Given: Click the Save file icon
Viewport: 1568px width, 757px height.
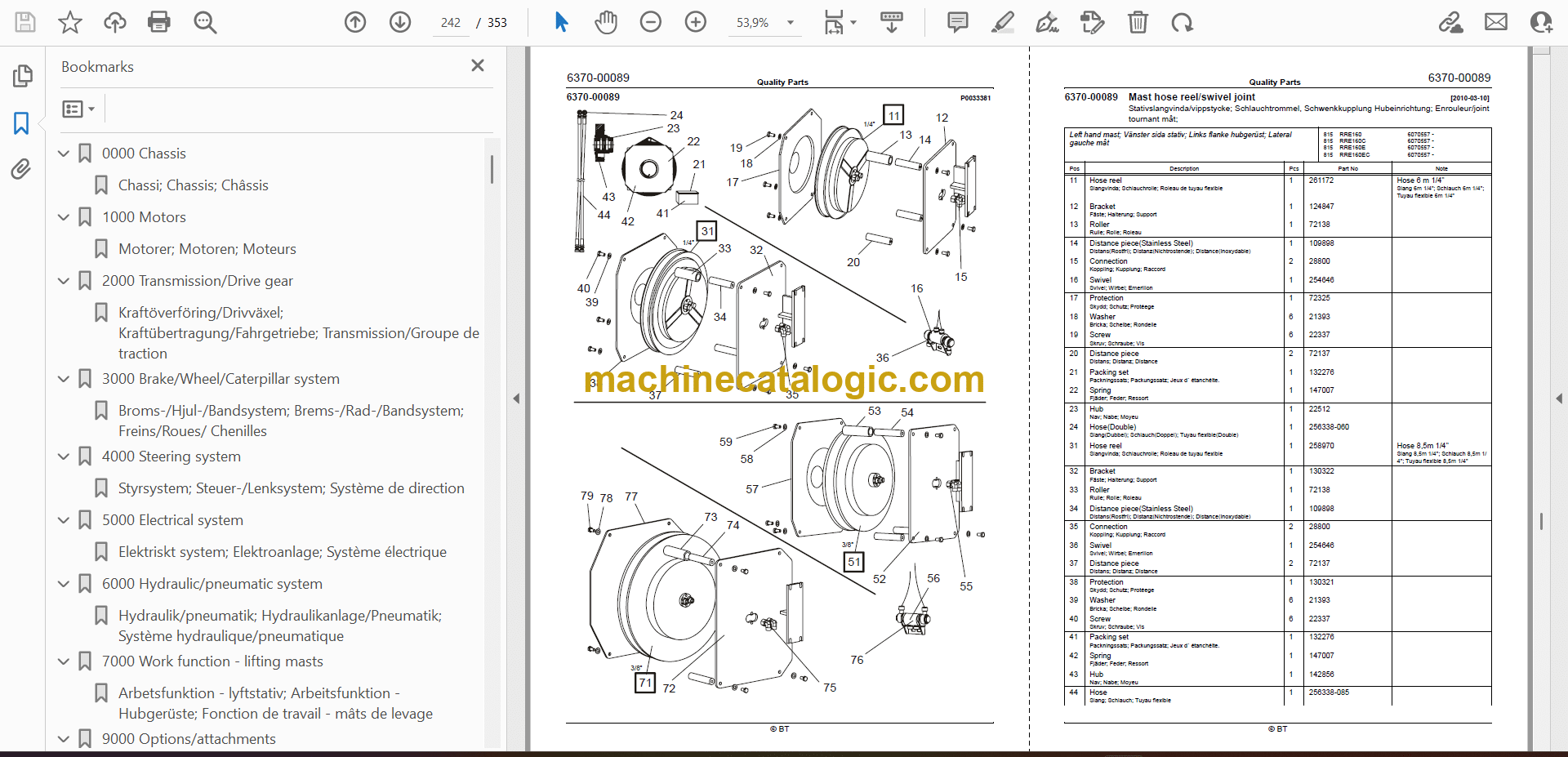Looking at the screenshot, I should point(25,22).
